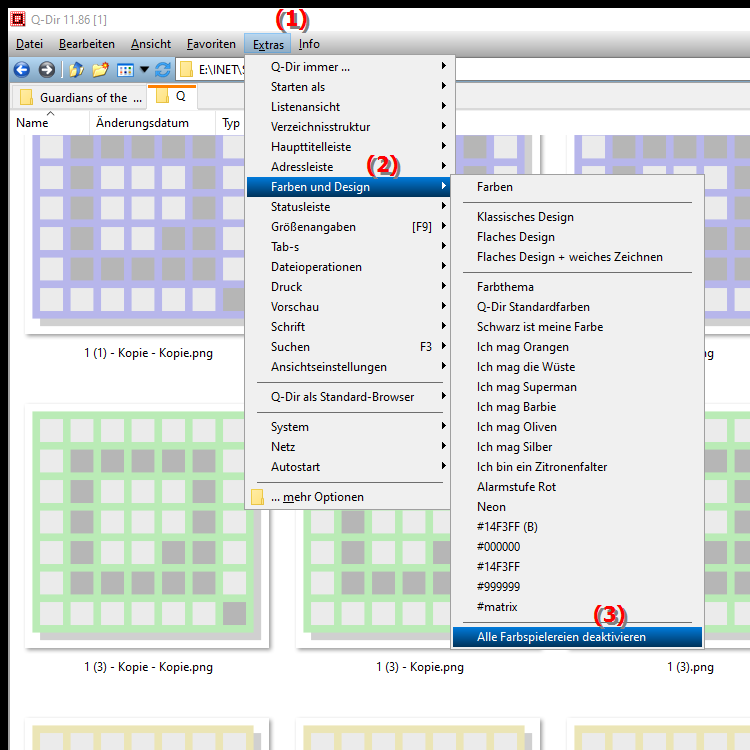750x750 pixels.
Task: Apply the Neon theme
Action: tap(577, 507)
